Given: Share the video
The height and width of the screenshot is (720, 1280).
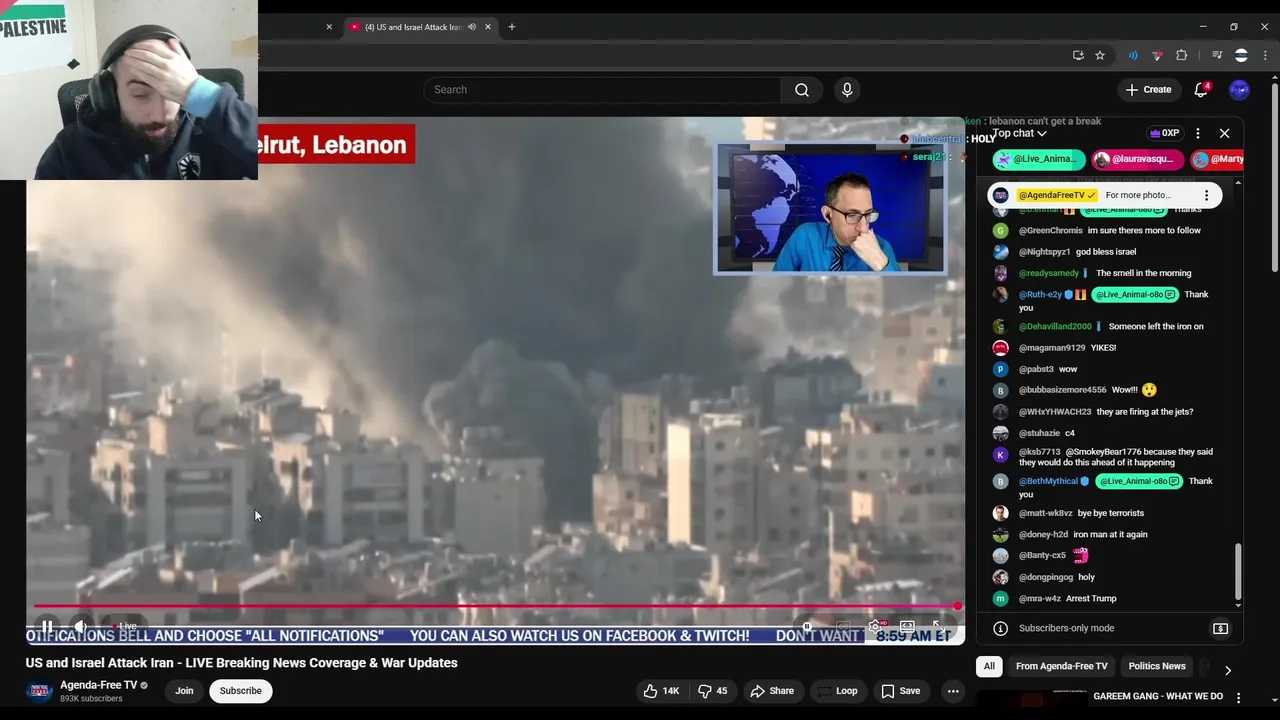Looking at the screenshot, I should [772, 691].
